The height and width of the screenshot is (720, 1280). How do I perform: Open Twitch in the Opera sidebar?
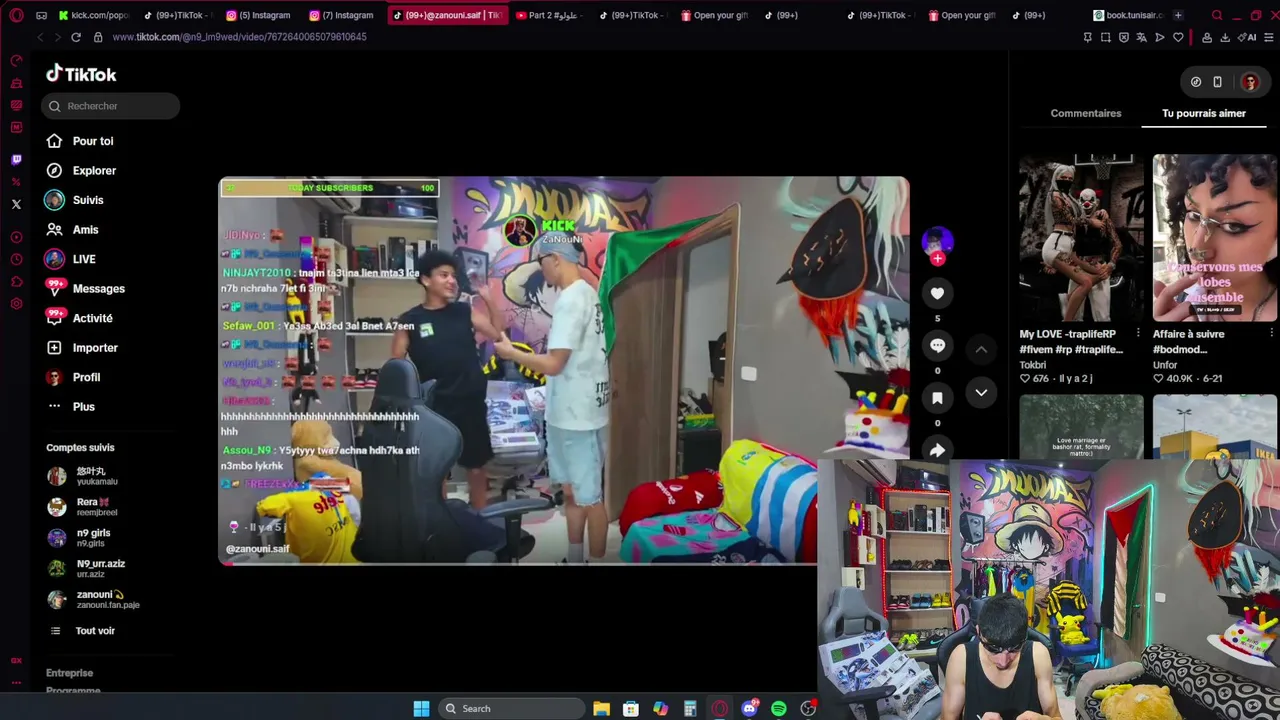click(x=16, y=159)
